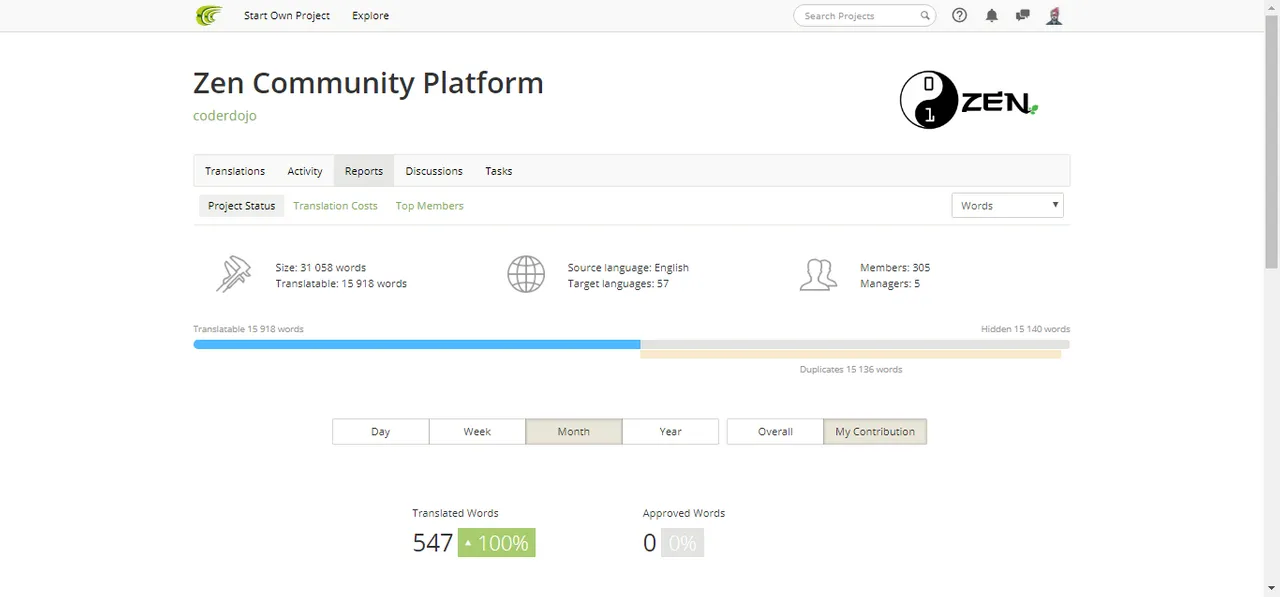Image resolution: width=1280 pixels, height=597 pixels.
Task: Click the blue translatable words progress bar
Action: point(417,344)
